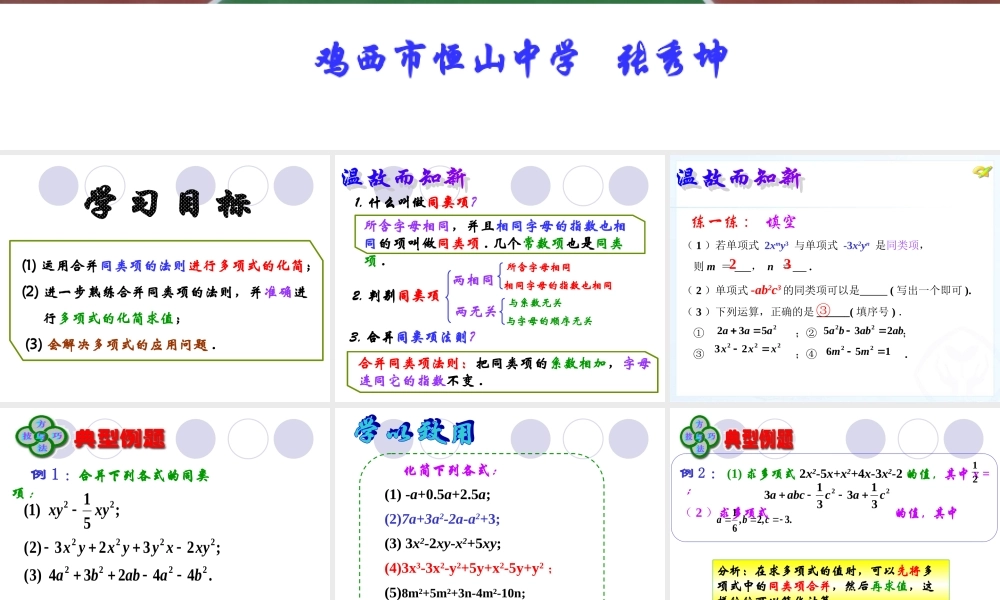The height and width of the screenshot is (600, 1000).
Task: Open the 典型例题 slide showing 例2
Action: click(x=835, y=504)
